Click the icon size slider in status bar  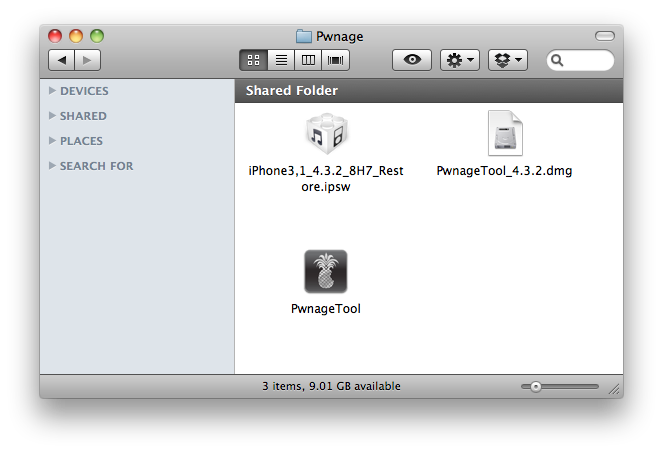pos(560,387)
